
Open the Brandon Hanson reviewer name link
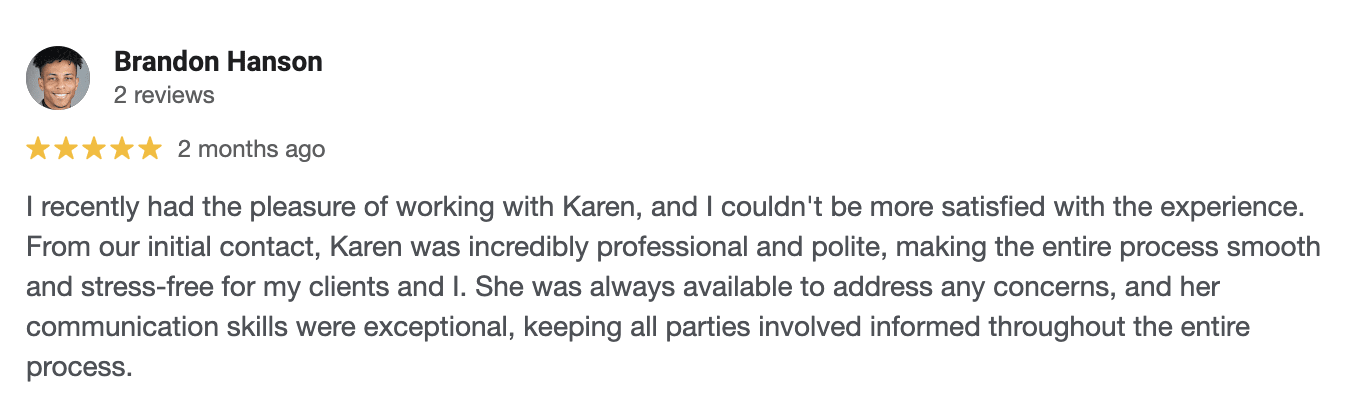coord(218,62)
